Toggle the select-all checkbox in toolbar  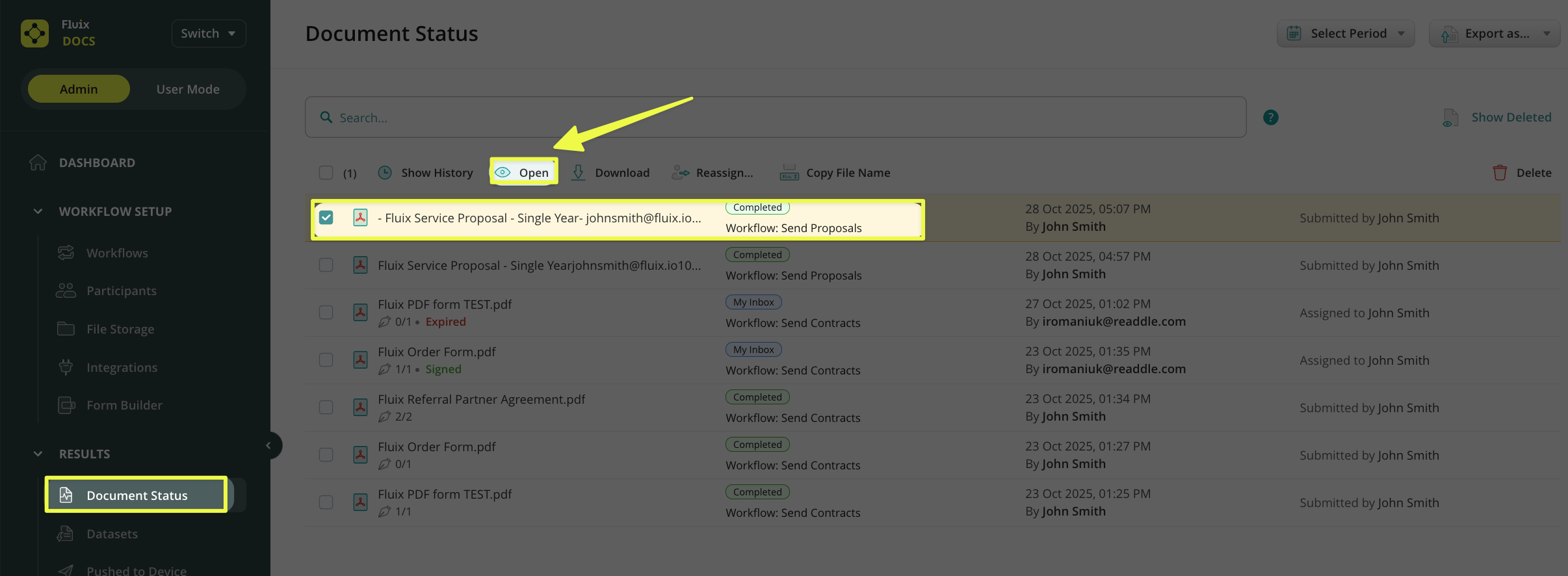click(x=326, y=173)
